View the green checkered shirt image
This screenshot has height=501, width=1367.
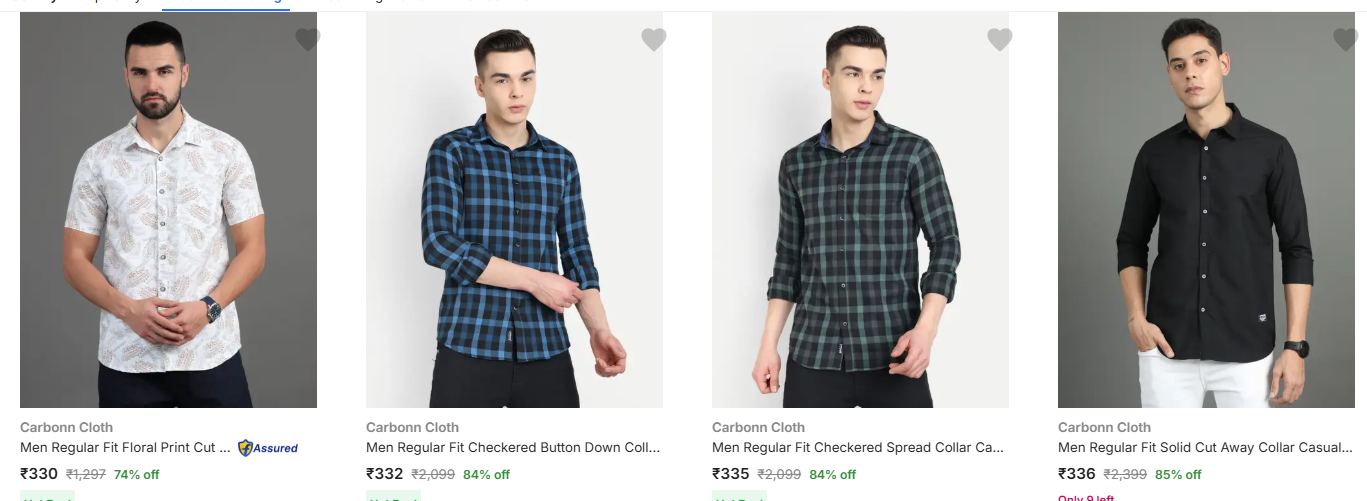pos(860,210)
